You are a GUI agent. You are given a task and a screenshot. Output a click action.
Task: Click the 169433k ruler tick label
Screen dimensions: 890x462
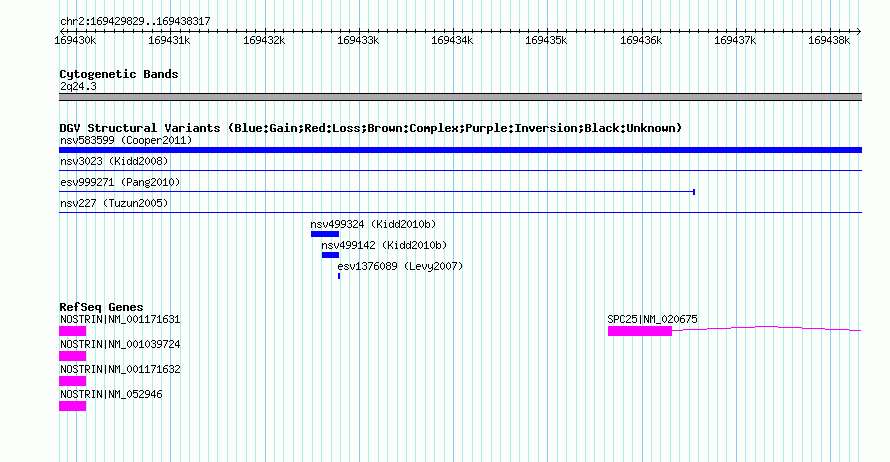point(358,40)
